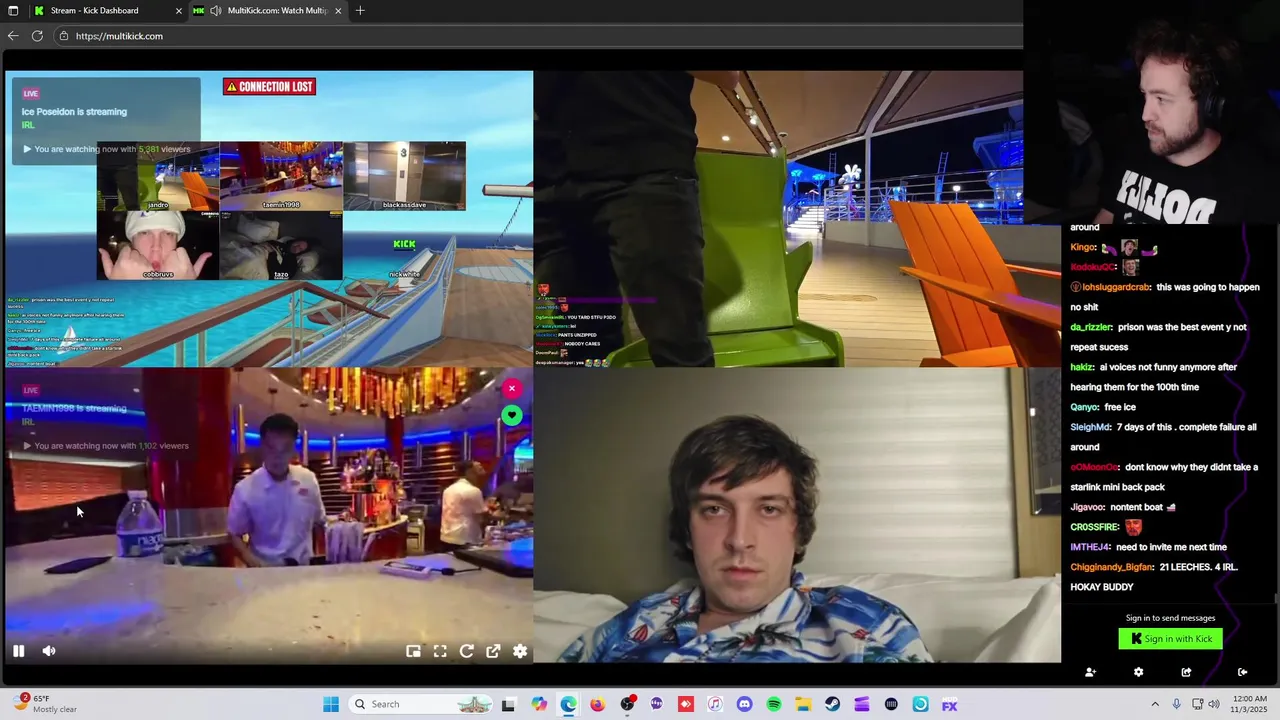
Task: Click chat username SleighMd
Action: [1091, 427]
